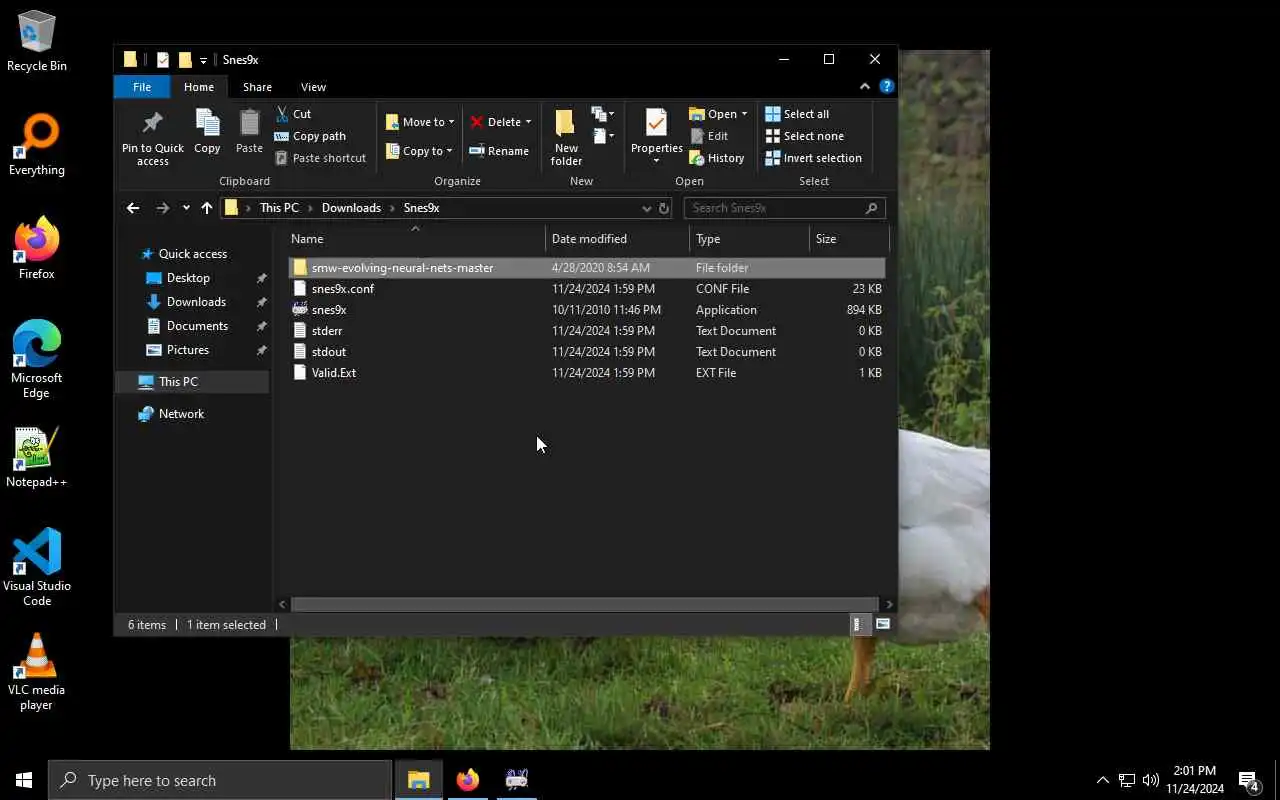Viewport: 1280px width, 800px height.
Task: Open Recycle Bin desktop icon
Action: pyautogui.click(x=37, y=42)
